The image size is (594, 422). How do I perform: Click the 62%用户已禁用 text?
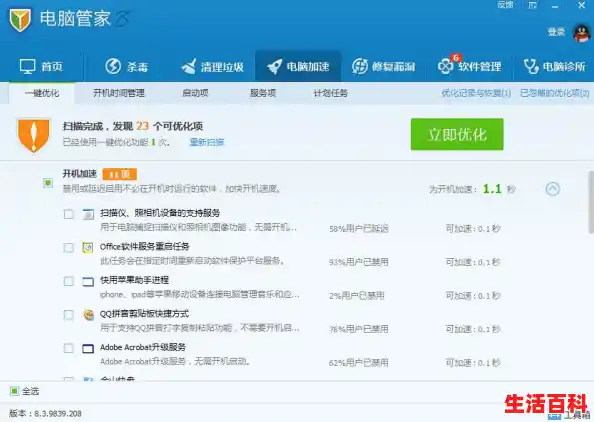coord(359,363)
